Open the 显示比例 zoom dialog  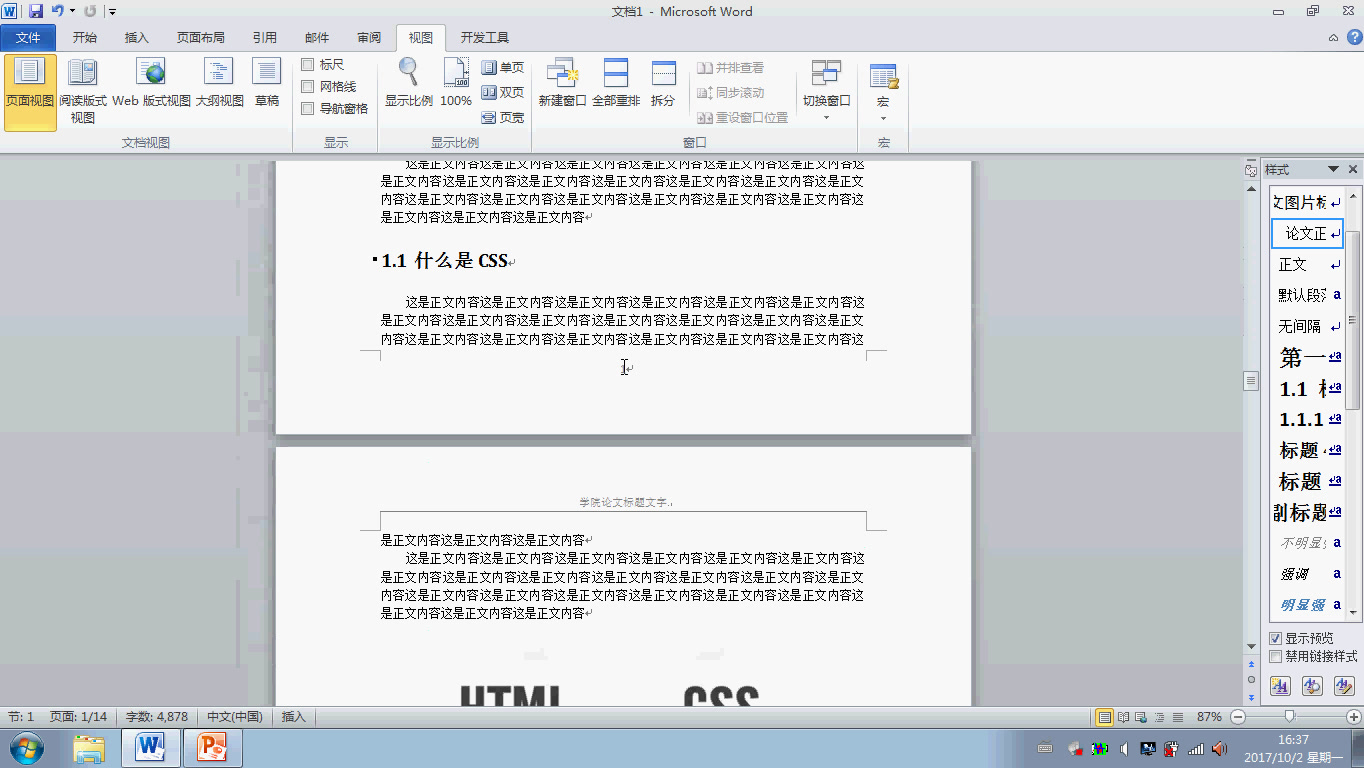(408, 84)
